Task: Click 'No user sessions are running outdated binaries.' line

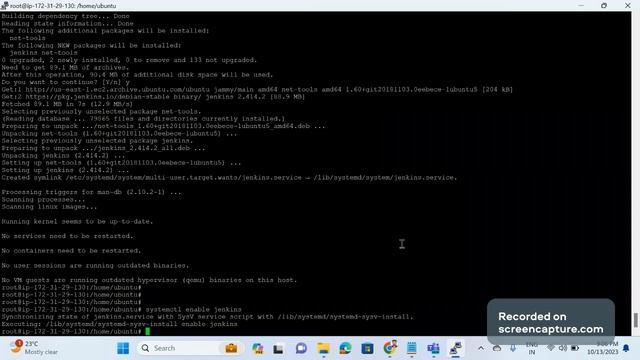Action: click(x=95, y=265)
